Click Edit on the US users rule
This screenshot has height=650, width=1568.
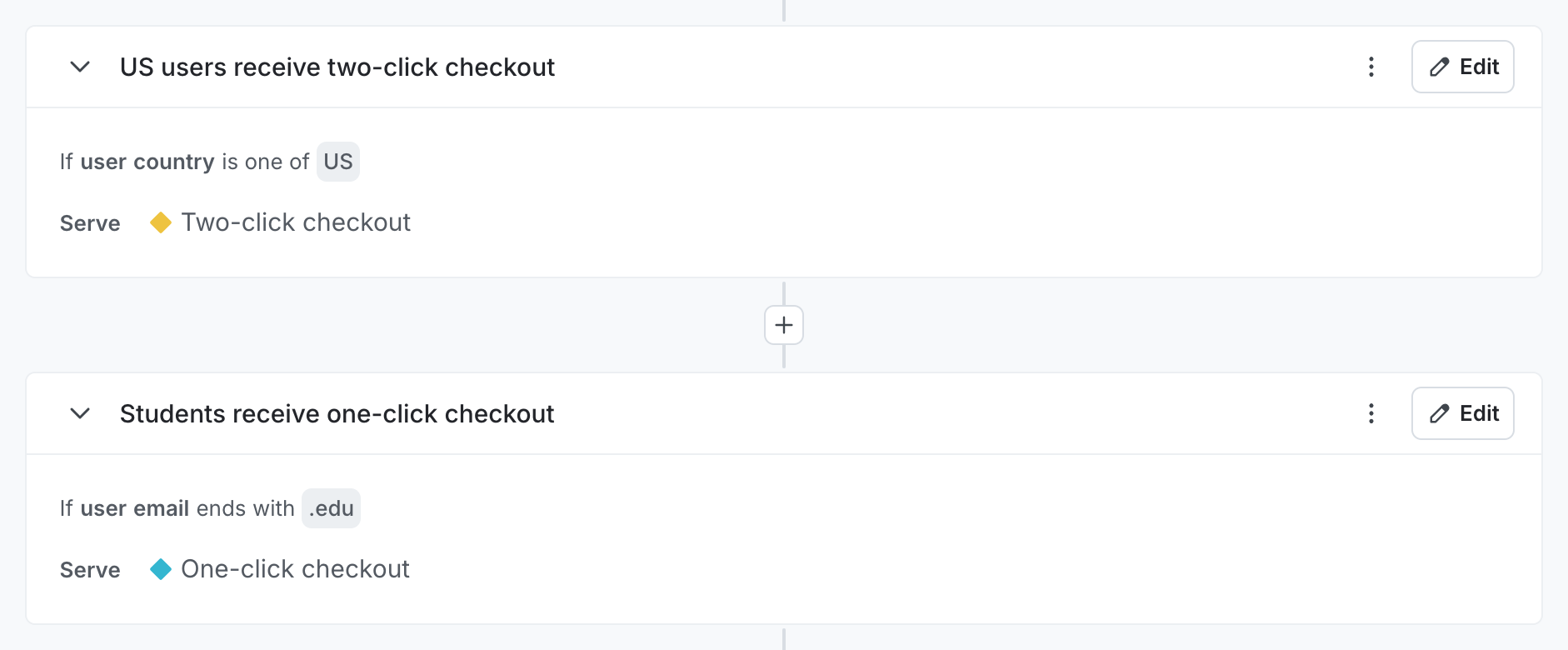pos(1462,67)
